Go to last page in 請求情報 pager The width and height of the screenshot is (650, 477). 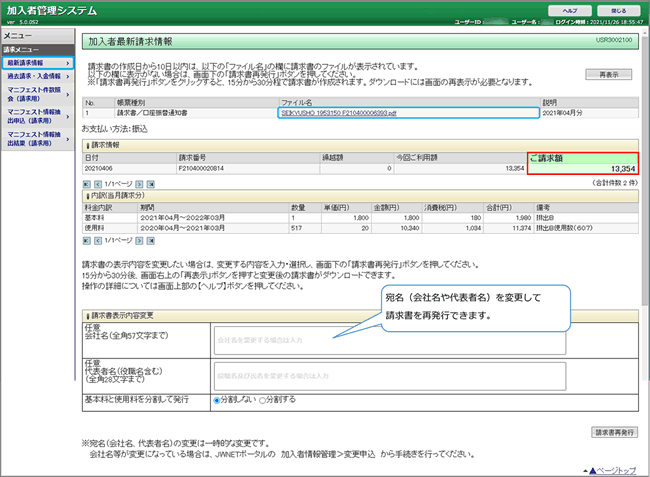pyautogui.click(x=150, y=184)
